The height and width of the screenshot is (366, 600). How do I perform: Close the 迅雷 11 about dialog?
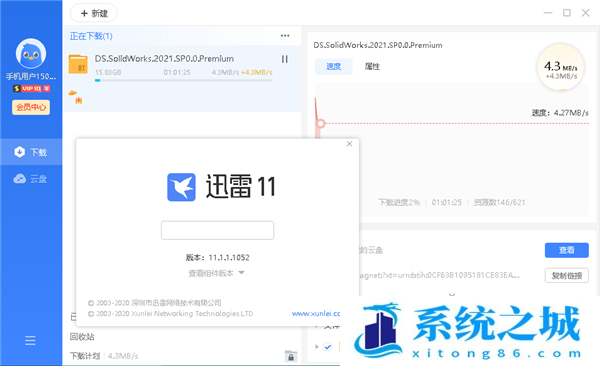349,144
